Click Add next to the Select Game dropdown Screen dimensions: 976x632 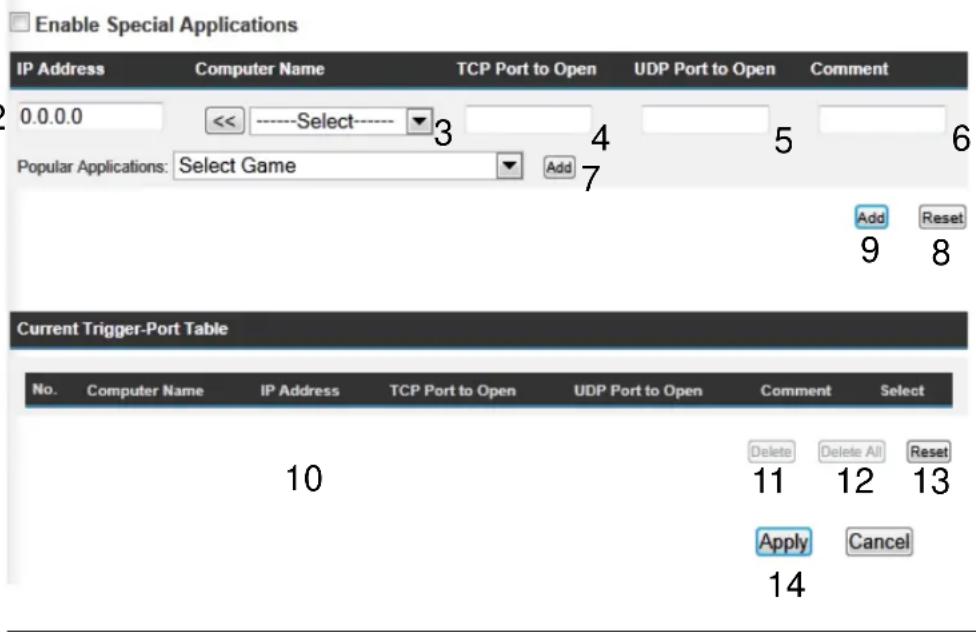click(558, 167)
